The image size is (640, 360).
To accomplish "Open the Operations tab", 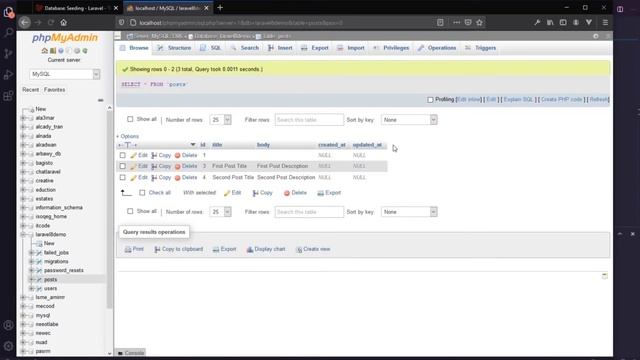I will coord(437,48).
